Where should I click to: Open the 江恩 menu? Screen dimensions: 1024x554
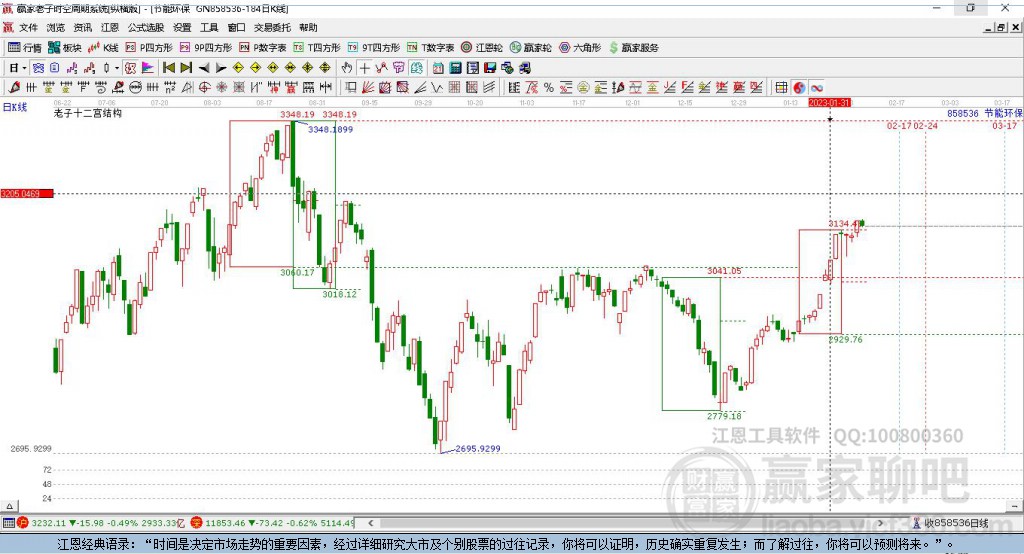pyautogui.click(x=110, y=27)
